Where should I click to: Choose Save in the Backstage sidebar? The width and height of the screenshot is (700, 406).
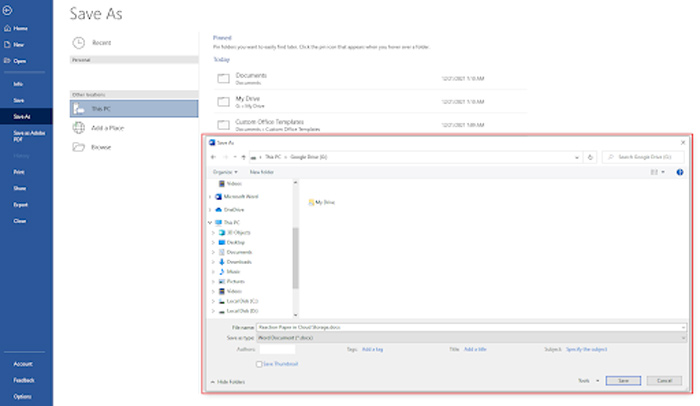(x=18, y=100)
